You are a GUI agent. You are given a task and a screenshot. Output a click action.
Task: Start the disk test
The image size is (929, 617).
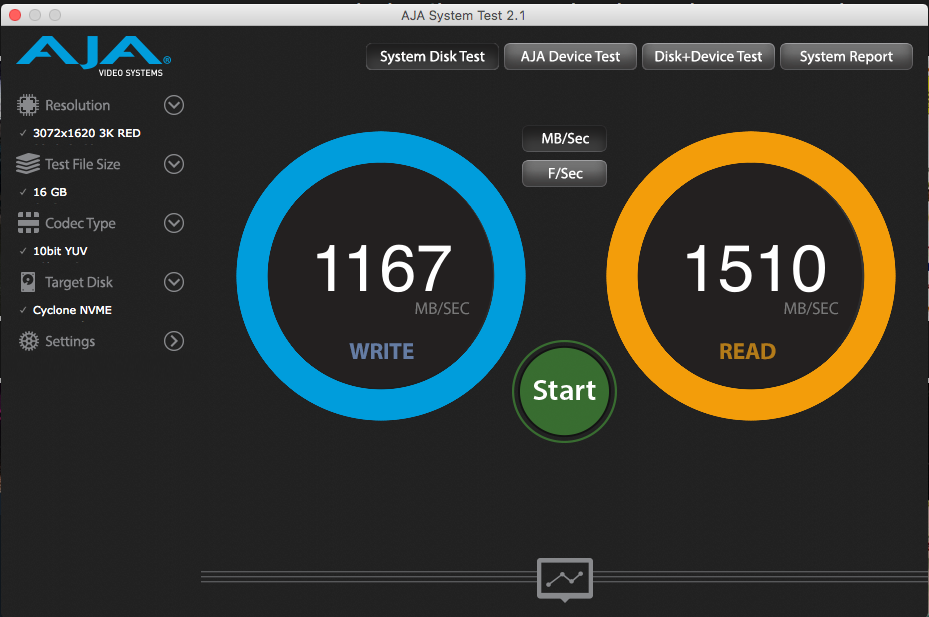point(564,391)
